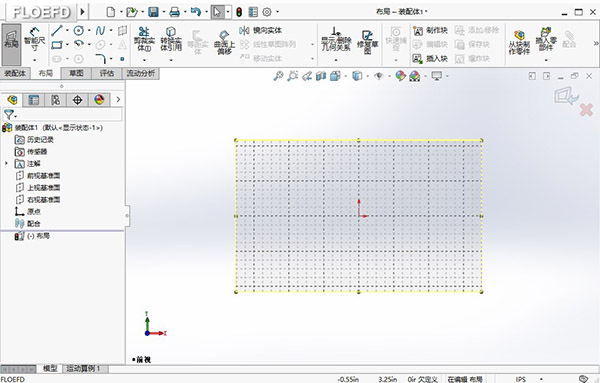This screenshot has width=600, height=383.
Task: Select 历史记录 in the feature tree
Action: [x=34, y=140]
